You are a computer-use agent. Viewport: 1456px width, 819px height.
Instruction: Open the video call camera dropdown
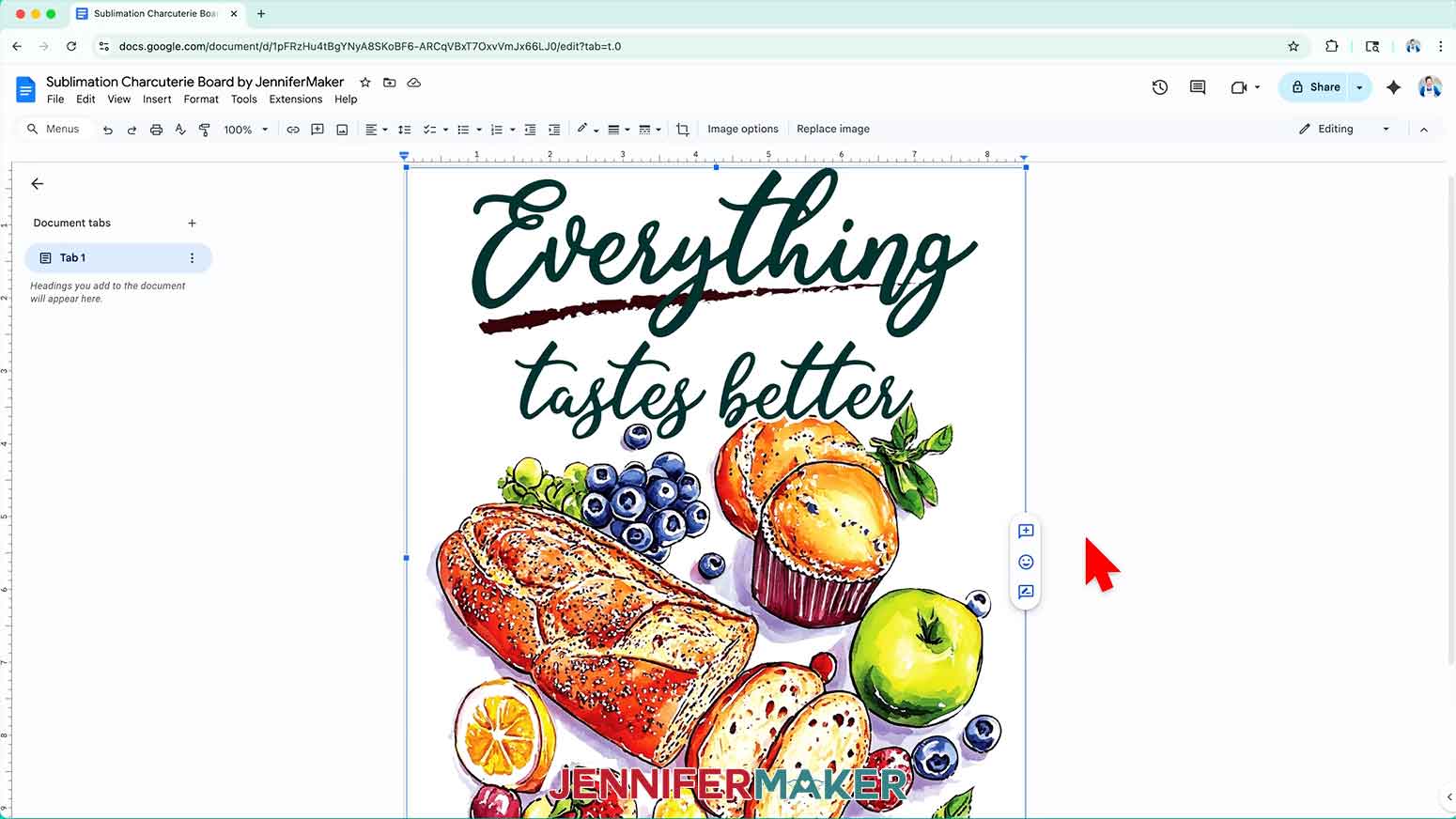click(x=1246, y=87)
